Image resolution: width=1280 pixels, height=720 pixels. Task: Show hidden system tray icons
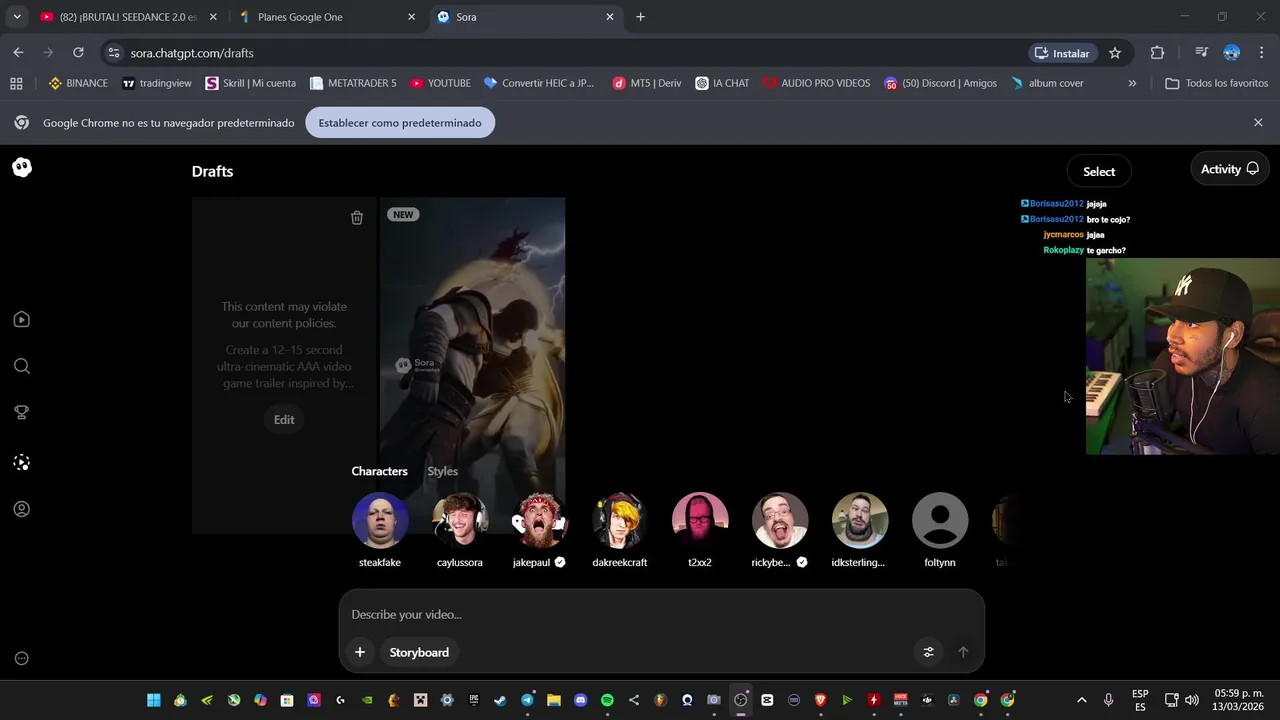[x=1081, y=700]
